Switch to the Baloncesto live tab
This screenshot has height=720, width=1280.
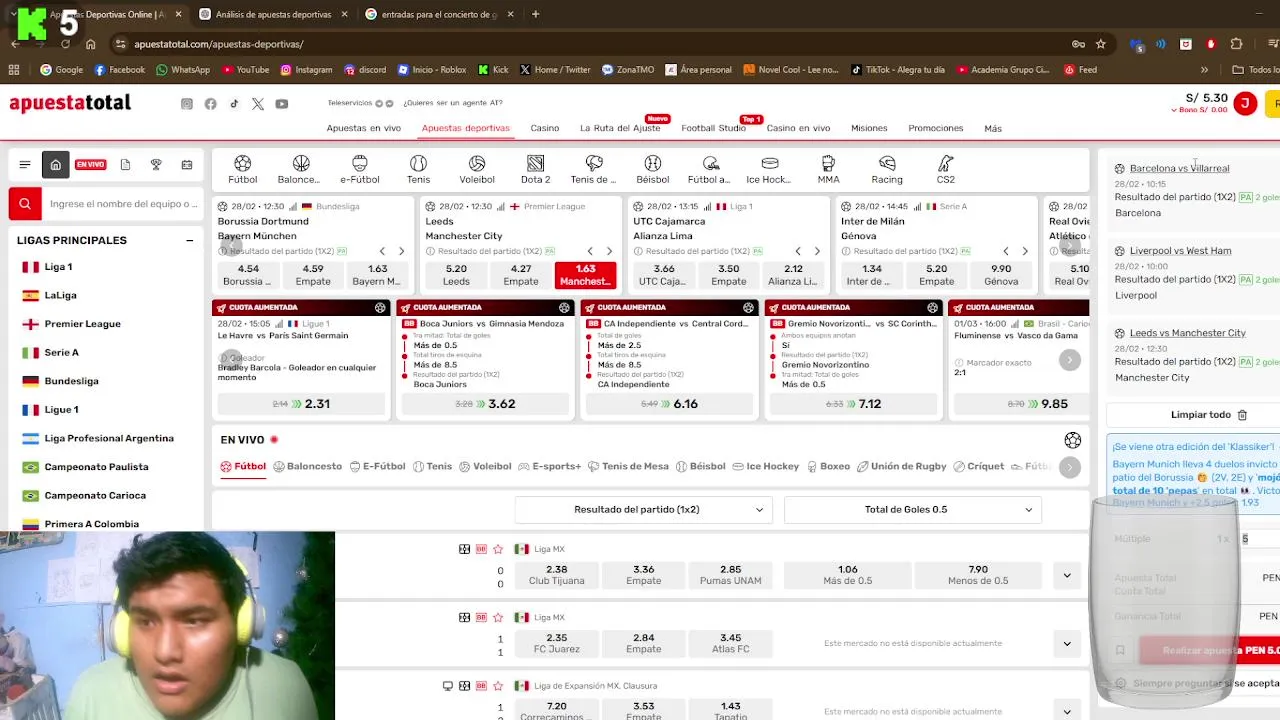click(308, 466)
